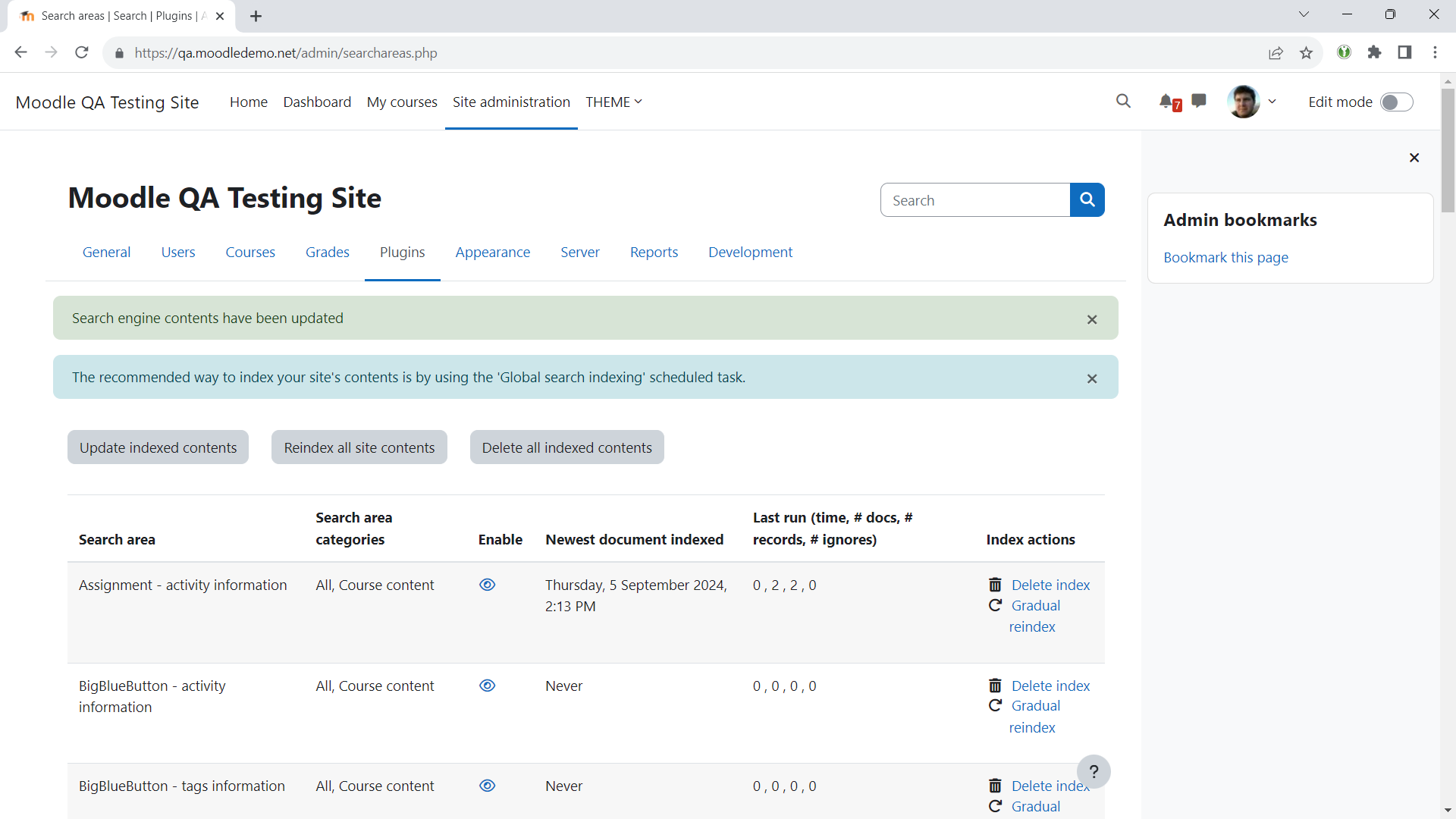The image size is (1456, 819).
Task: Open the help question mark button
Action: pyautogui.click(x=1094, y=772)
